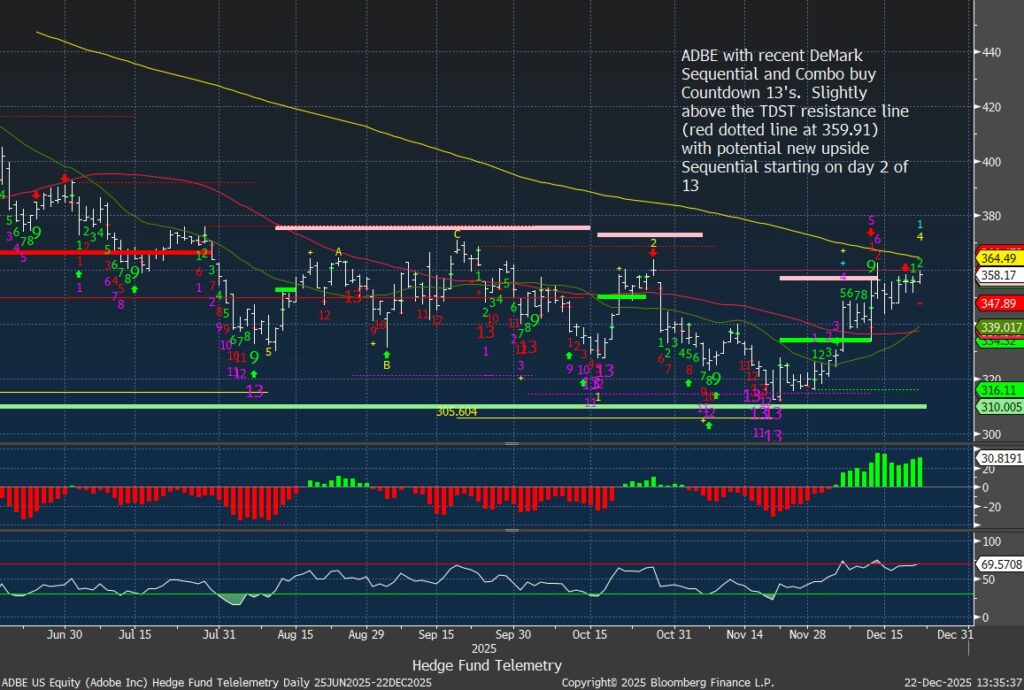Select the yellow letter A wave marker
This screenshot has height=690, width=1024.
tap(339, 251)
